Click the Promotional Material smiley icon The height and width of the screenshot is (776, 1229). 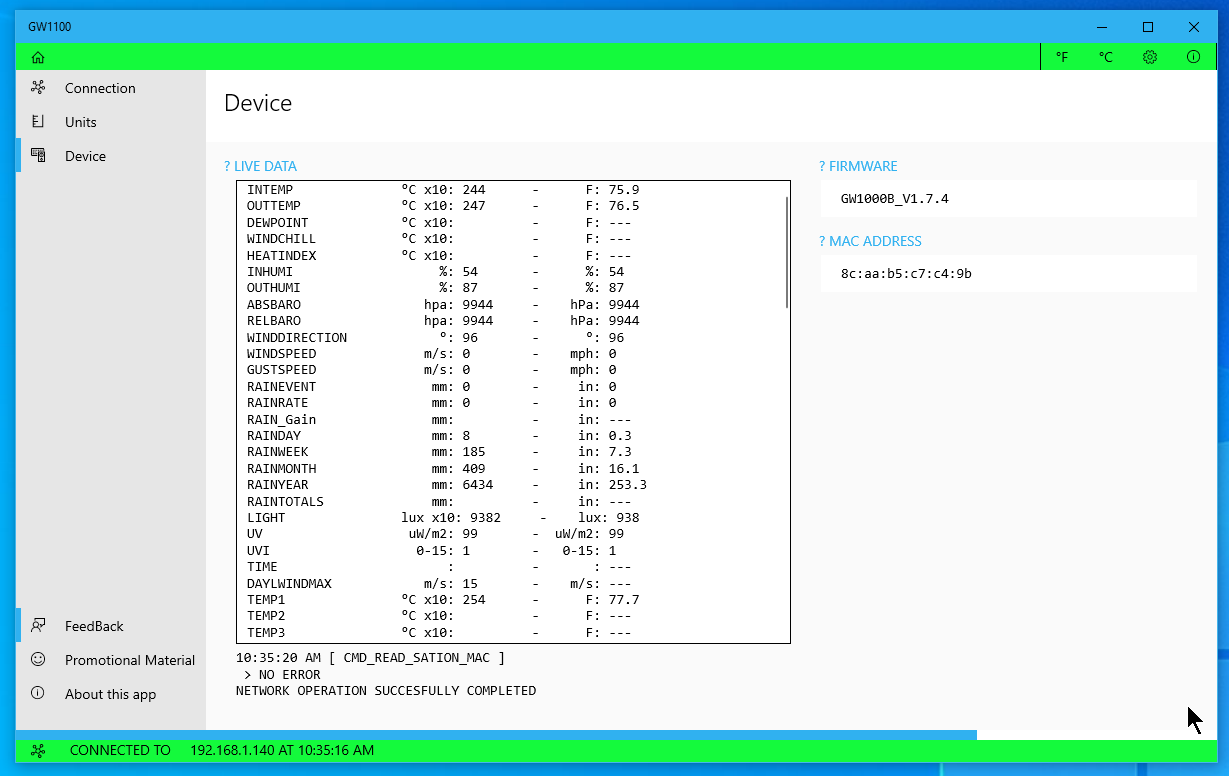[x=38, y=660]
